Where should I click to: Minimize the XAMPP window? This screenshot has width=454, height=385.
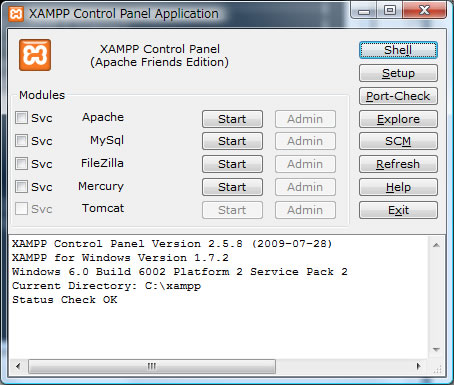[364, 11]
